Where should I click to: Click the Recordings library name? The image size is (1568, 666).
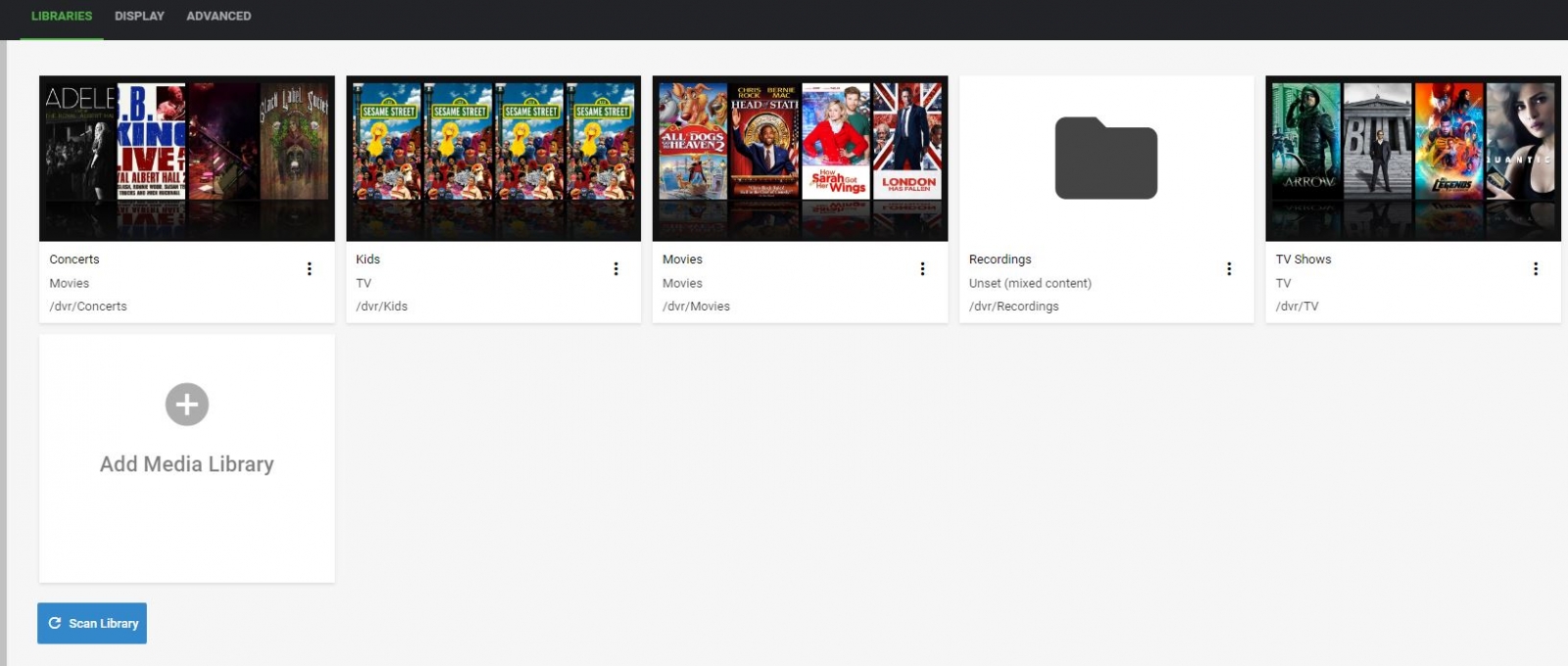coord(1000,260)
